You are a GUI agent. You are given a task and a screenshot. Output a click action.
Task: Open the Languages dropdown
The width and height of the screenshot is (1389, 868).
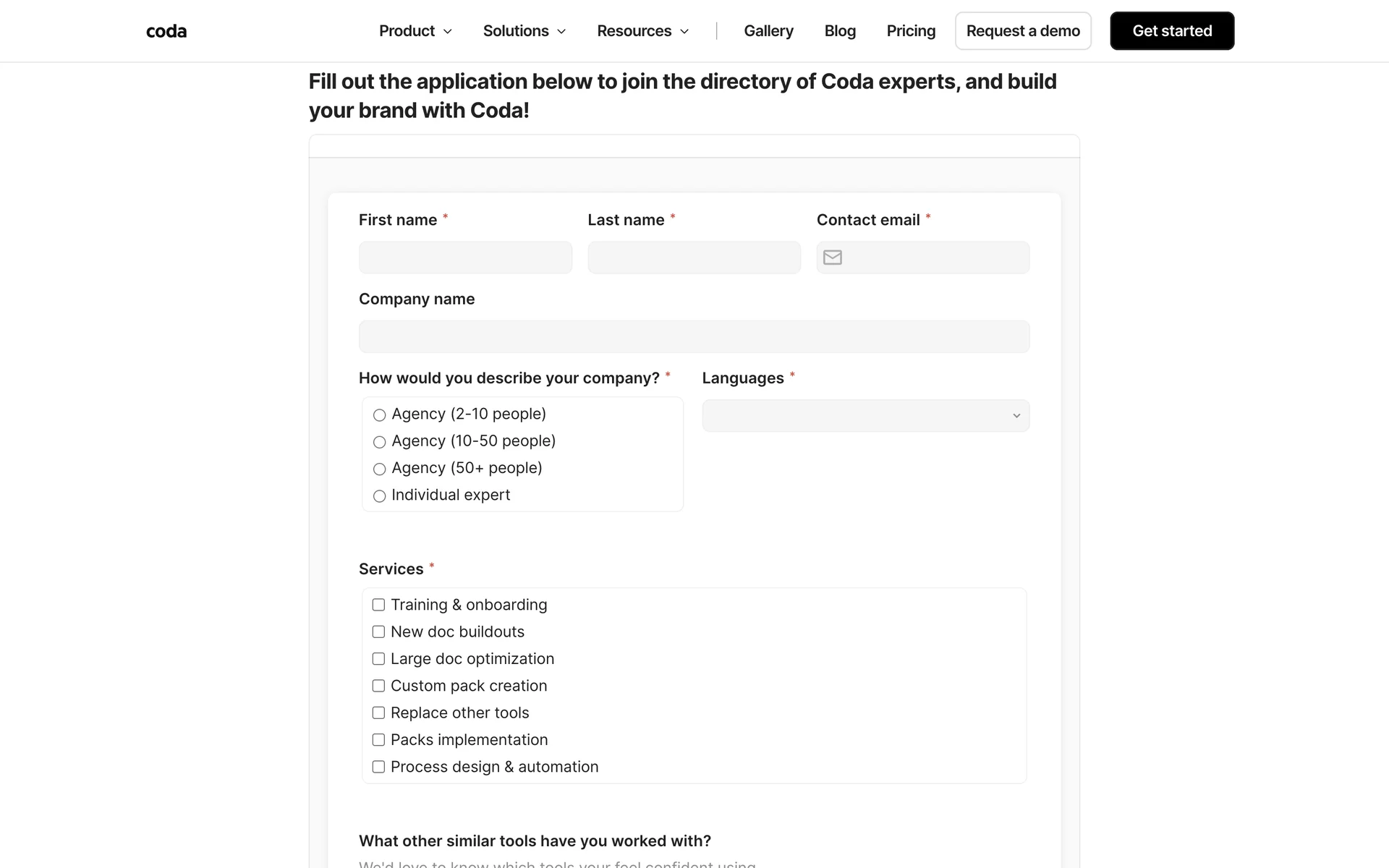865,416
